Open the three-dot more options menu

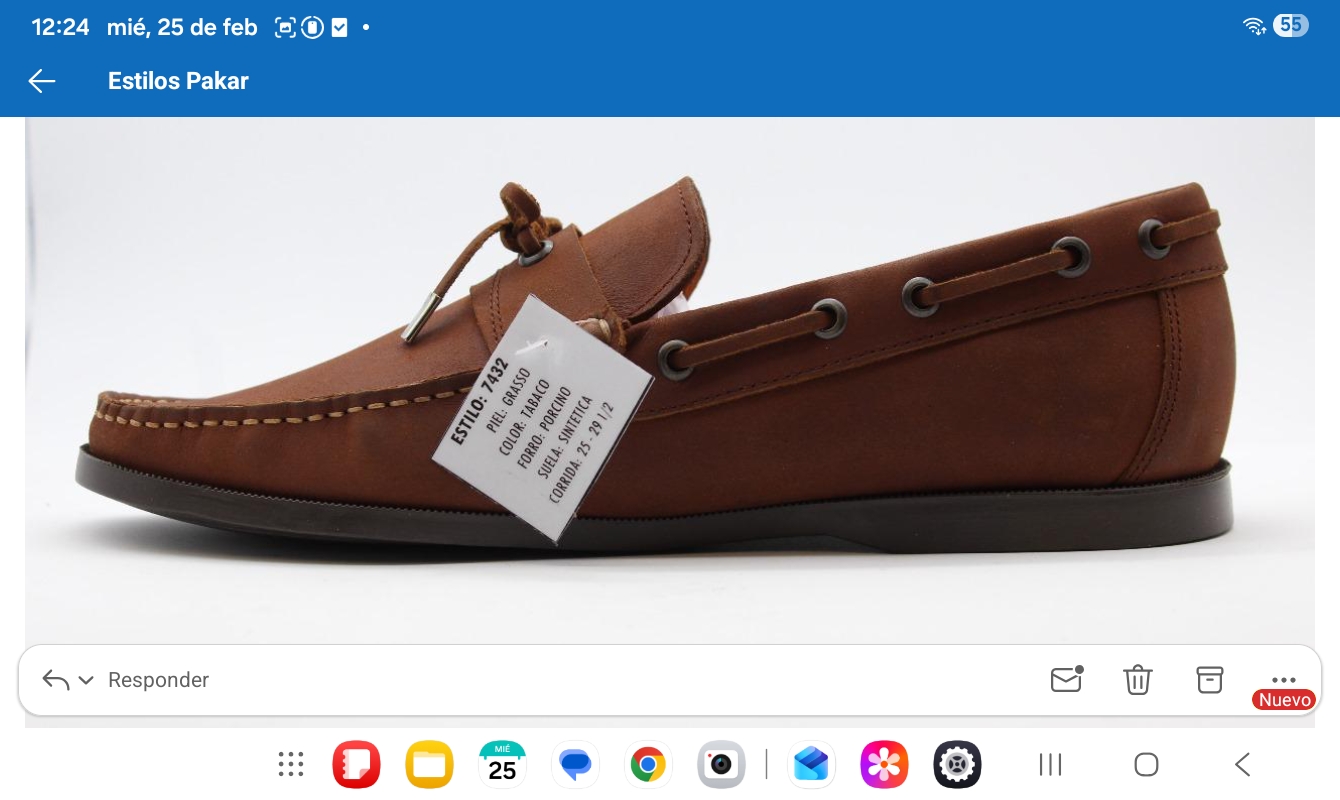pyautogui.click(x=1283, y=679)
